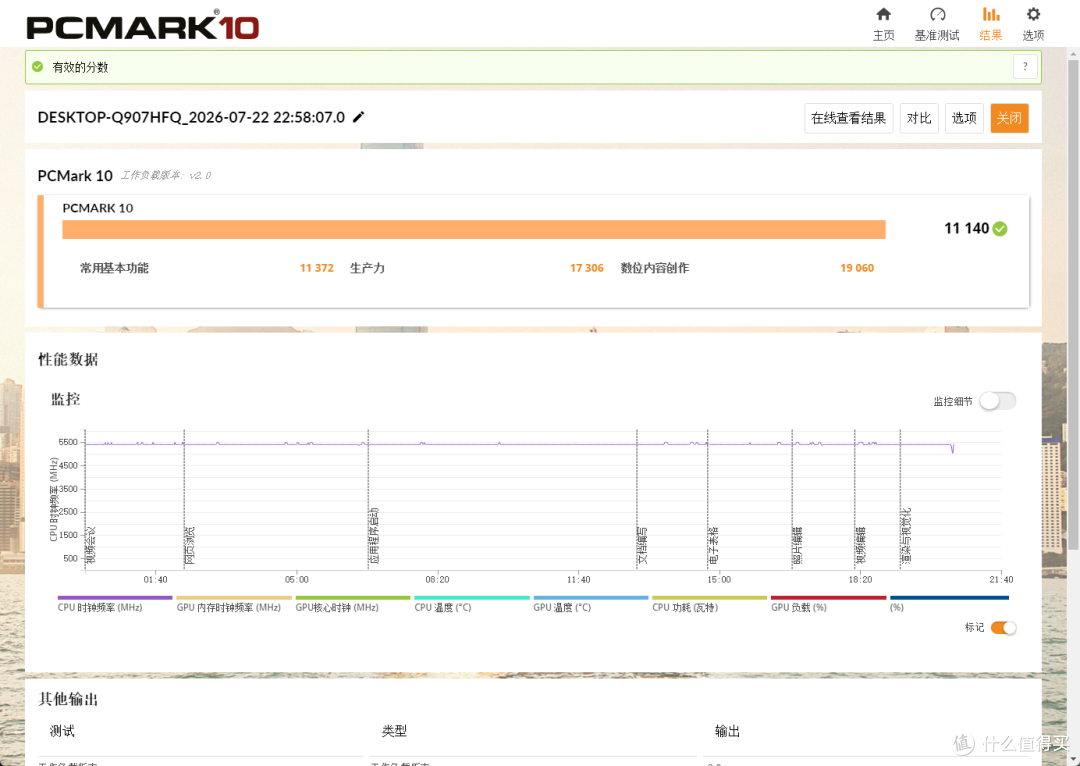Switch to the 结果 results tab
Viewport: 1080px width, 766px height.
(990, 24)
